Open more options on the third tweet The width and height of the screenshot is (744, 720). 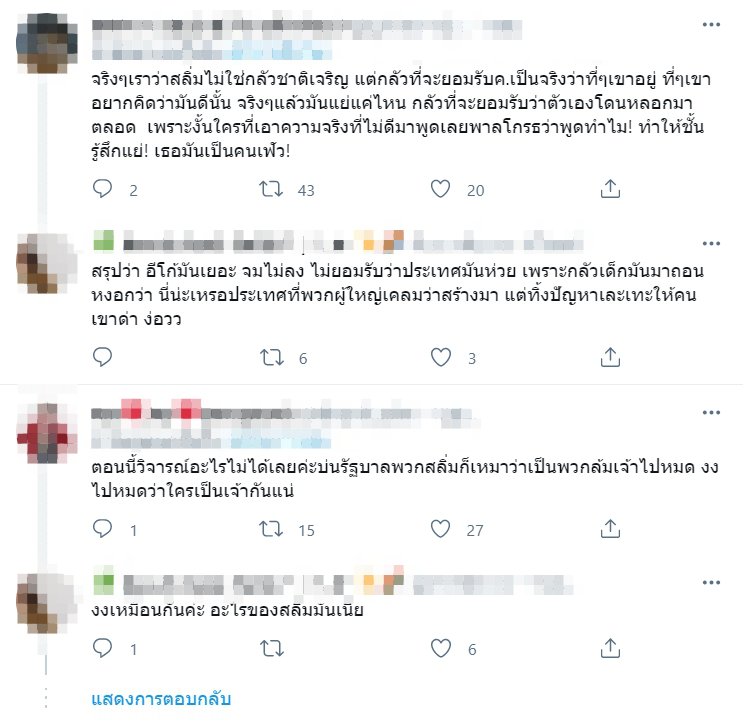711,412
